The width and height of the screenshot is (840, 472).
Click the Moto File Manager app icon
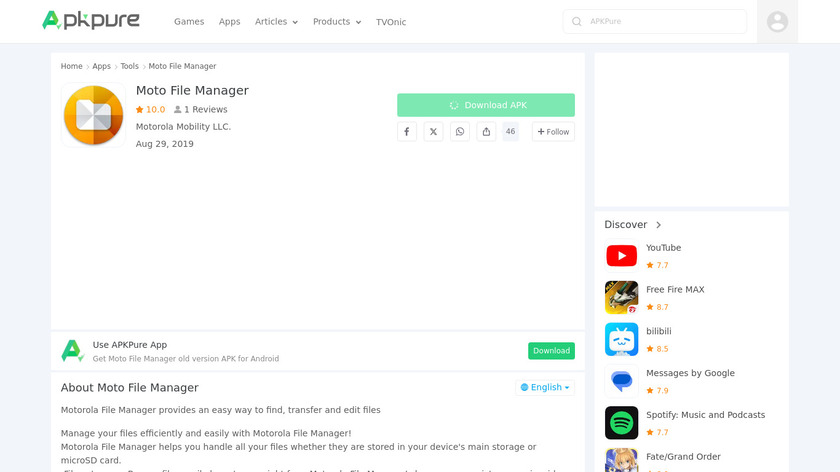point(93,115)
